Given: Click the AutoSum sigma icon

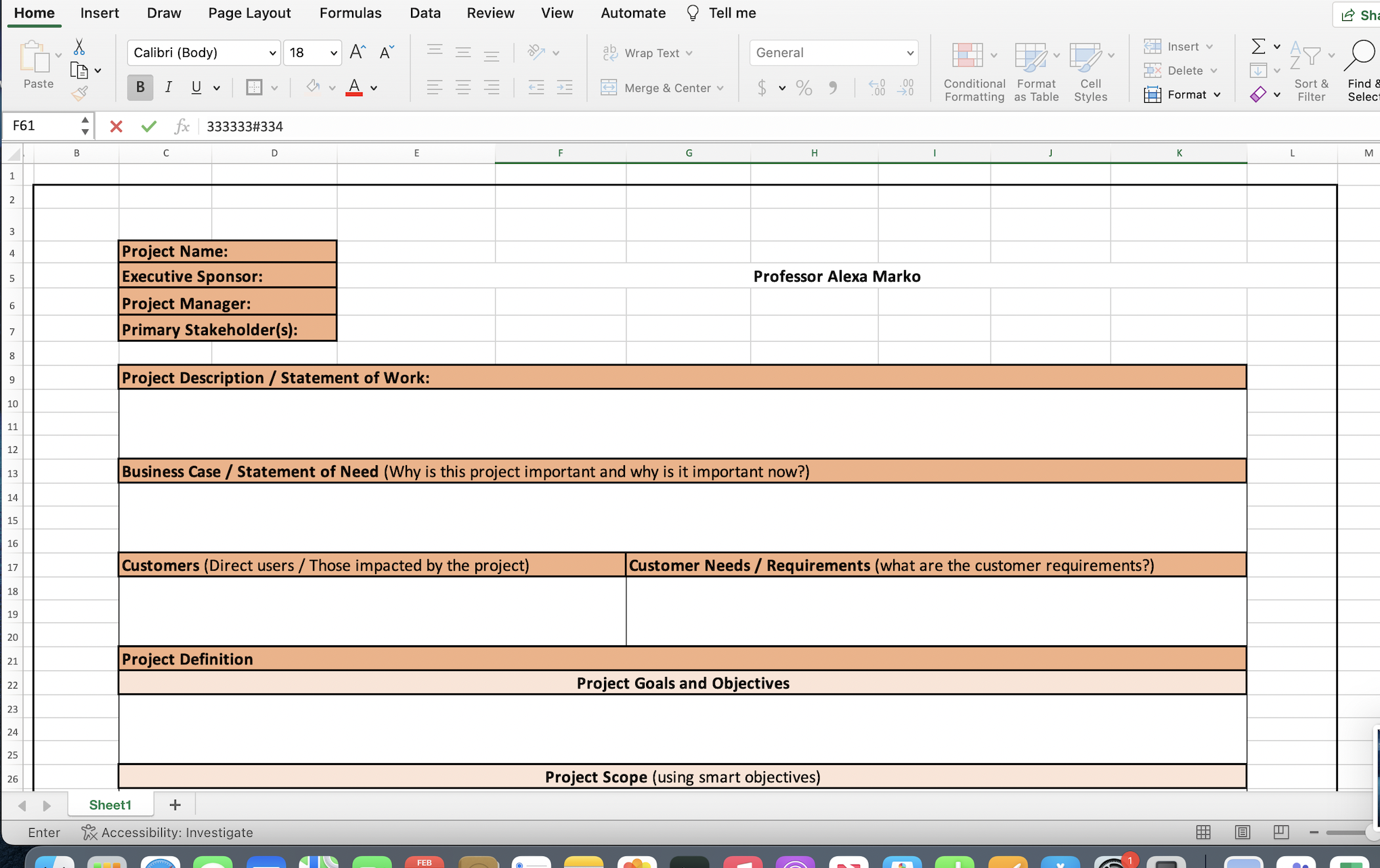Looking at the screenshot, I should (x=1258, y=46).
